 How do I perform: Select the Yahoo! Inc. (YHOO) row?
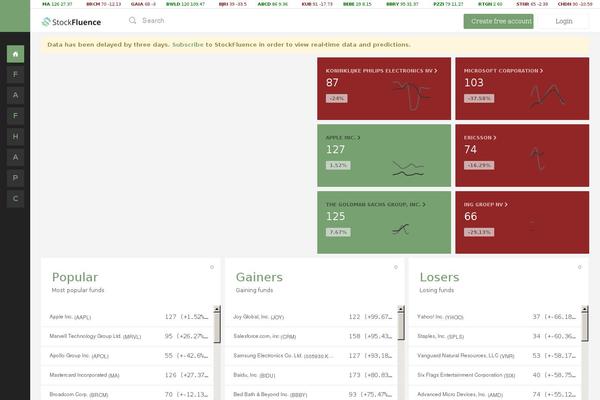[495, 317]
